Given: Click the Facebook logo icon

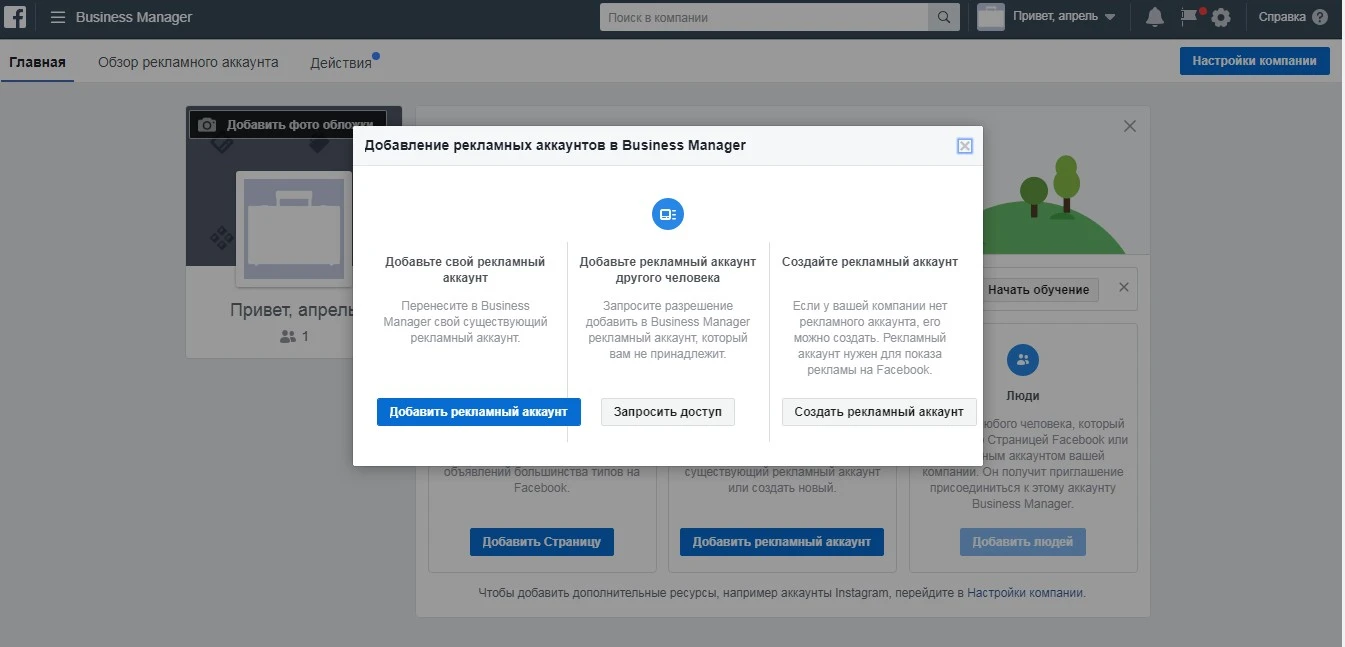Looking at the screenshot, I should (x=15, y=16).
